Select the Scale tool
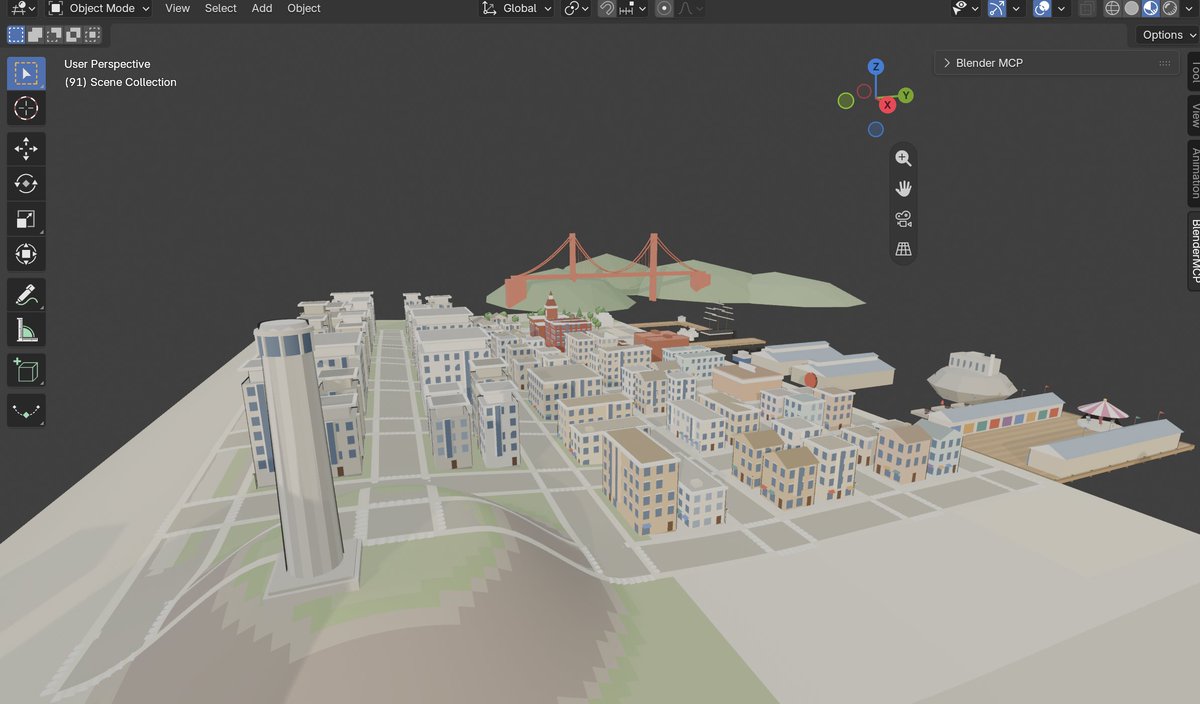This screenshot has height=704, width=1200. click(26, 219)
